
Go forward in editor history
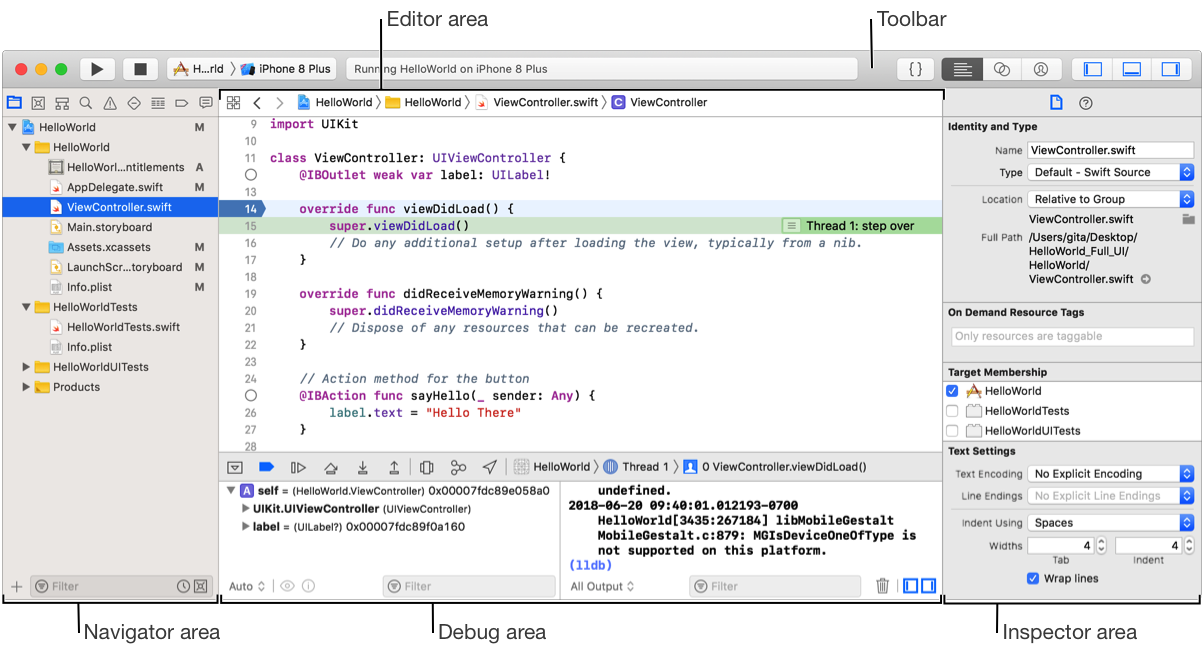pos(280,102)
